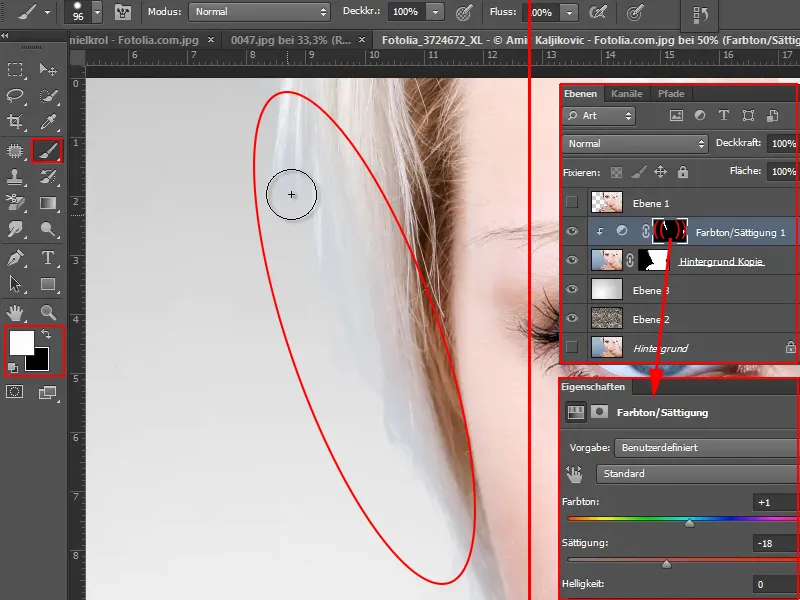Select the Rectangular Marquee tool
The image size is (800, 600).
click(x=15, y=69)
